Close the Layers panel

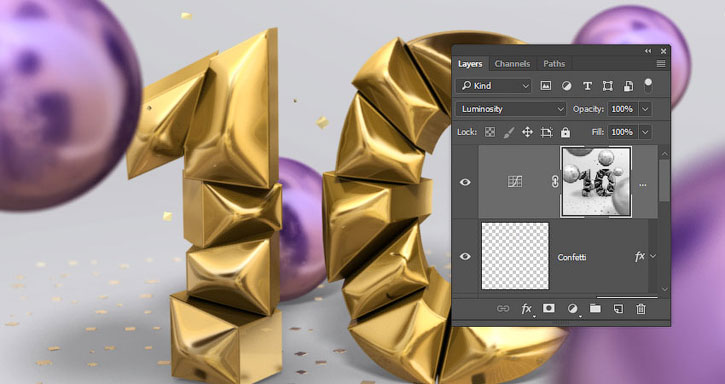click(x=664, y=51)
